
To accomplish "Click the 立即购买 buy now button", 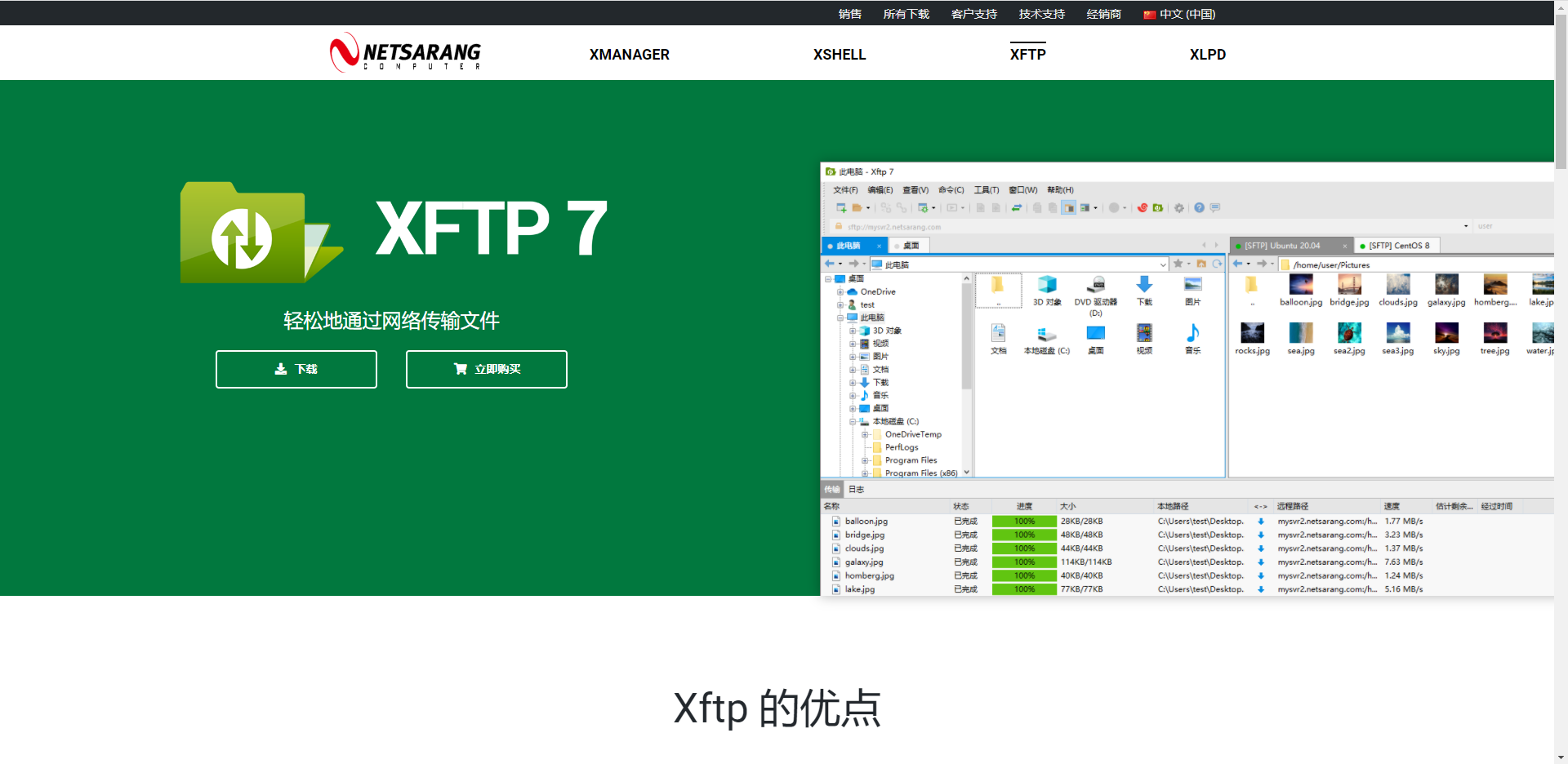I will [487, 369].
